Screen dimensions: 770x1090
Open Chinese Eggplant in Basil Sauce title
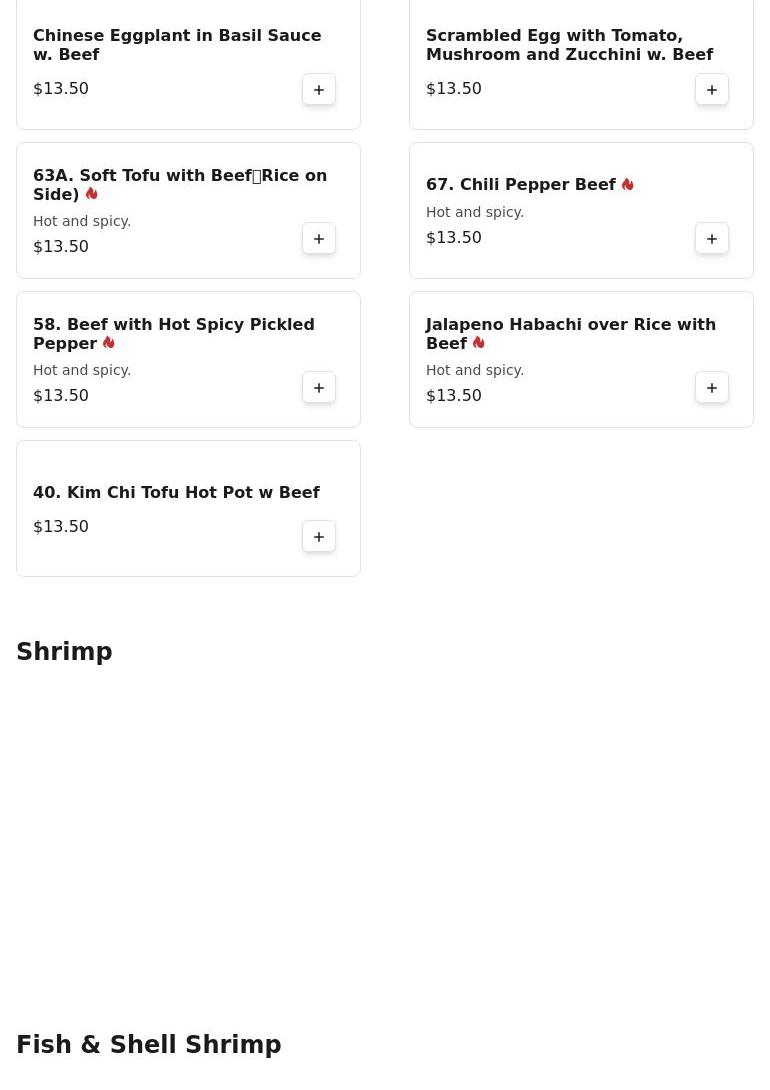click(177, 45)
